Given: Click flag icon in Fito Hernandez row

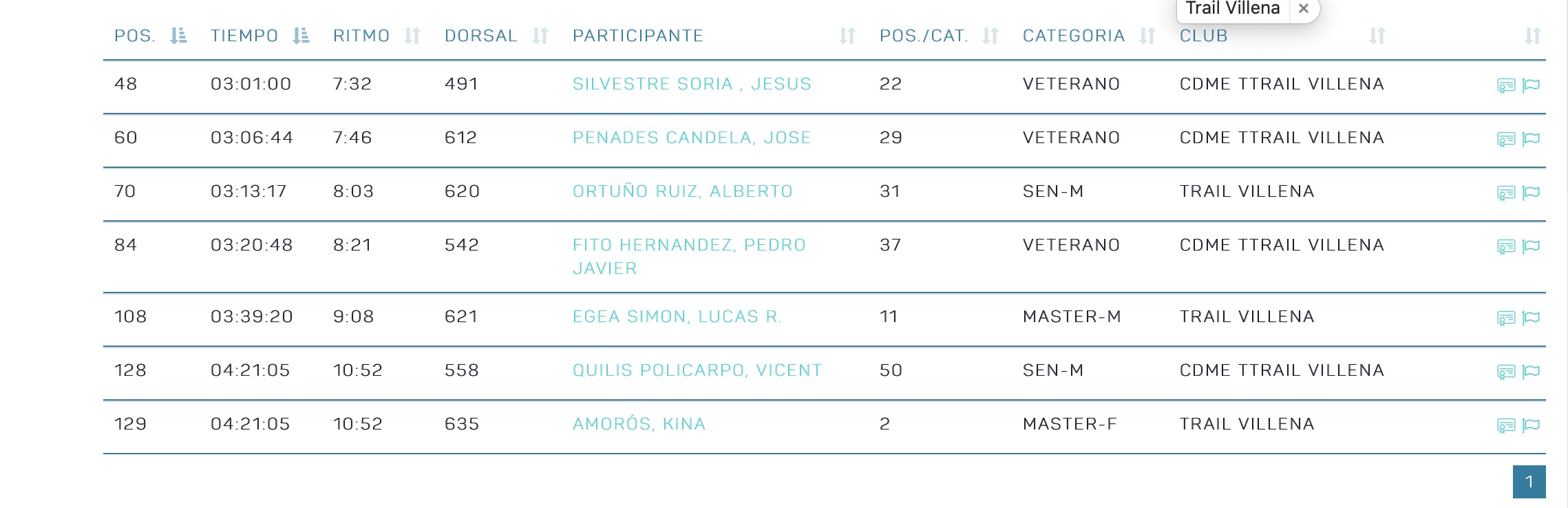Looking at the screenshot, I should pos(1531,246).
